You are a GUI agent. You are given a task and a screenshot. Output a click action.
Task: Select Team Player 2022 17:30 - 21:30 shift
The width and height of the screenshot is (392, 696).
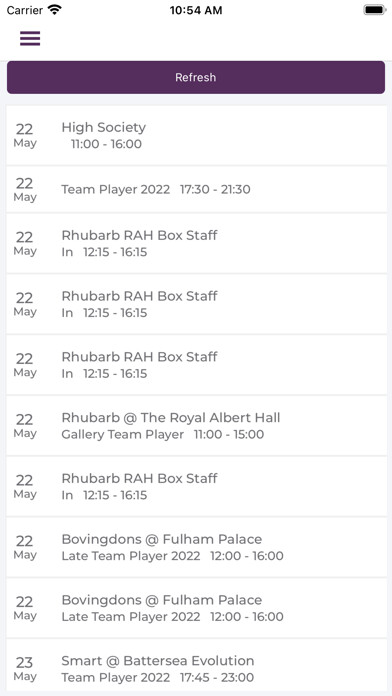click(196, 190)
